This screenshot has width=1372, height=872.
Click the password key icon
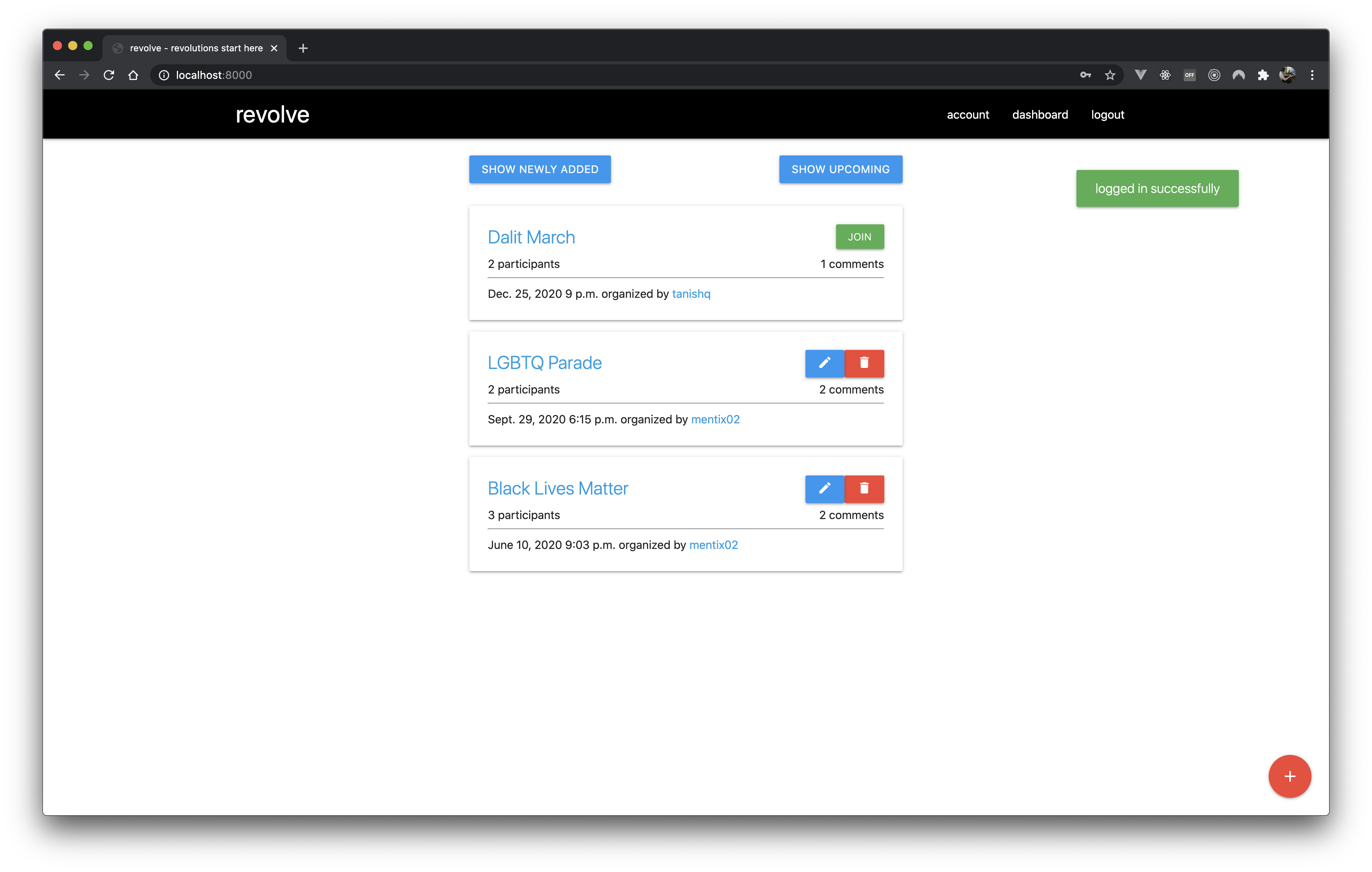click(x=1085, y=75)
